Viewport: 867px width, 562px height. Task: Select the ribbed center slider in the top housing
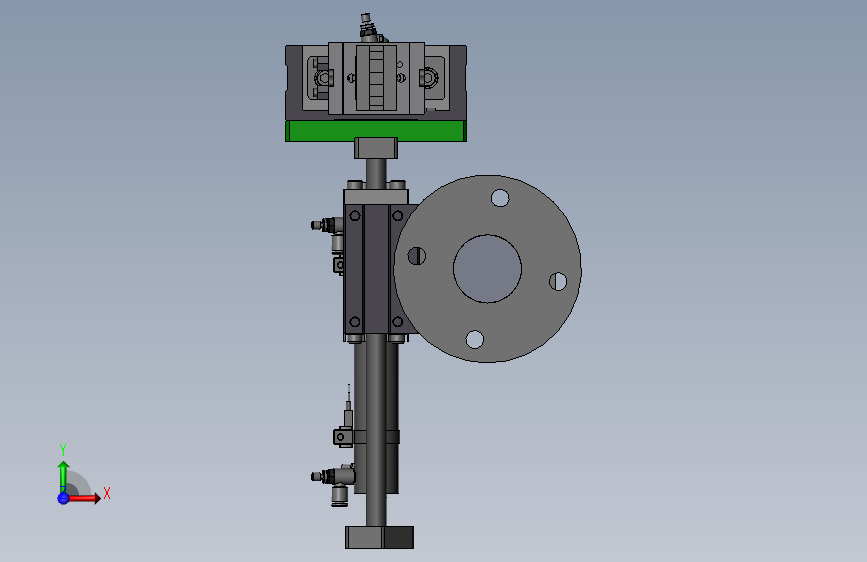[377, 77]
